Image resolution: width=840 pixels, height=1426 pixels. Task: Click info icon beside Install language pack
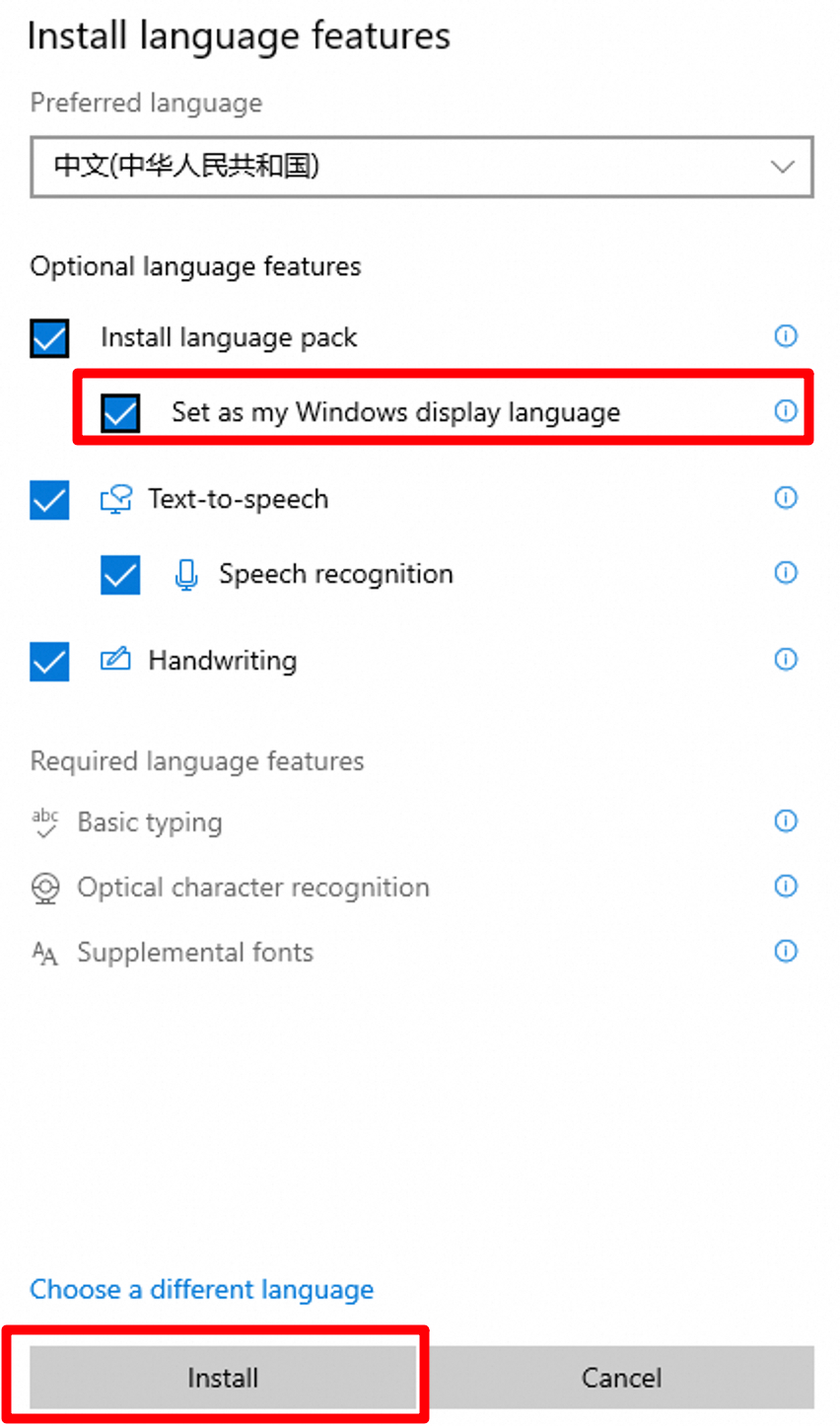785,336
